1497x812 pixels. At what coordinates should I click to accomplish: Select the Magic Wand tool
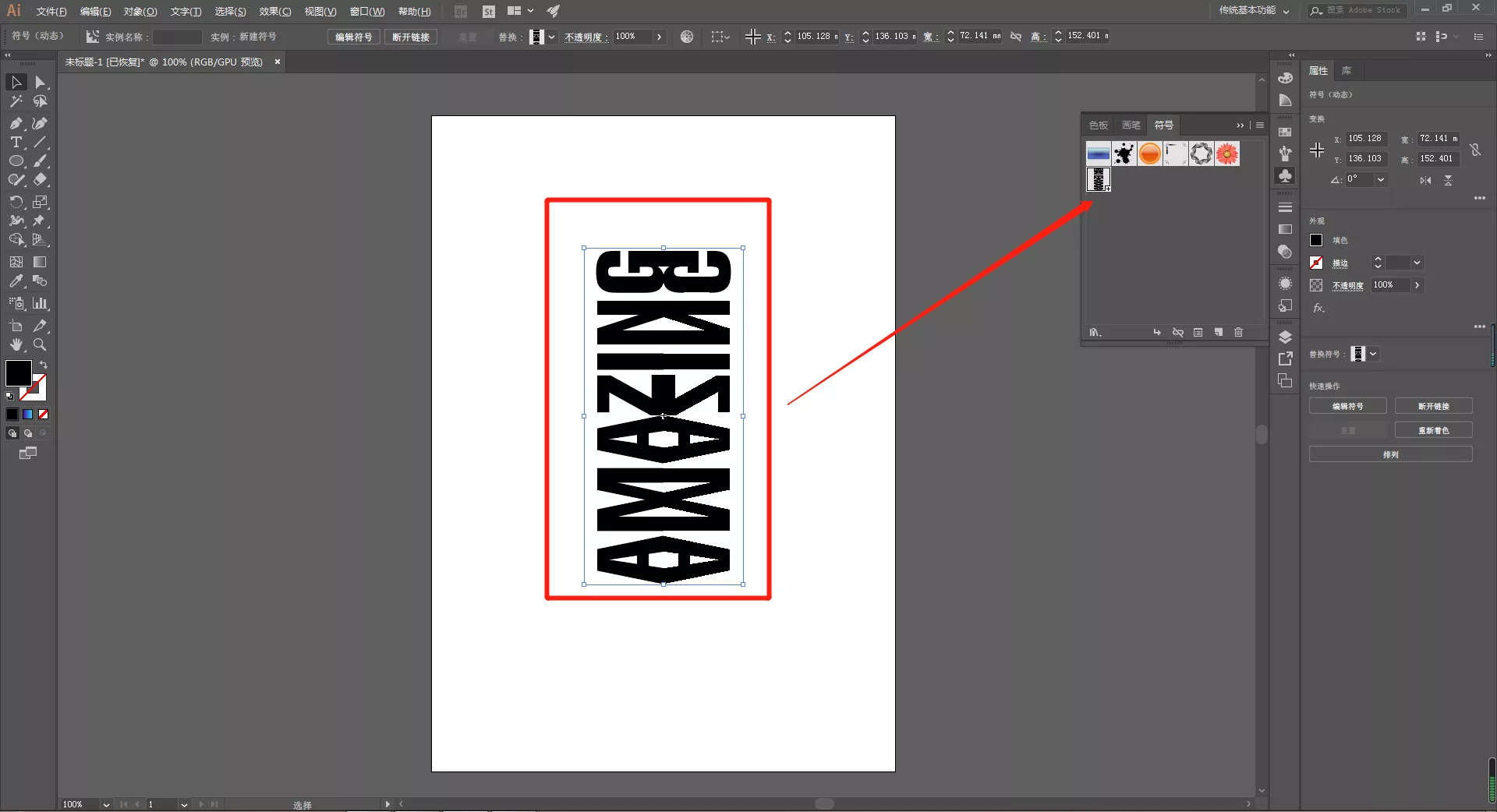16,102
